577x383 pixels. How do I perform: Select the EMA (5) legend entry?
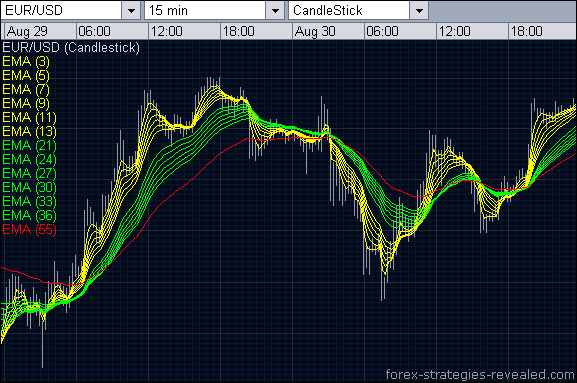pos(26,75)
